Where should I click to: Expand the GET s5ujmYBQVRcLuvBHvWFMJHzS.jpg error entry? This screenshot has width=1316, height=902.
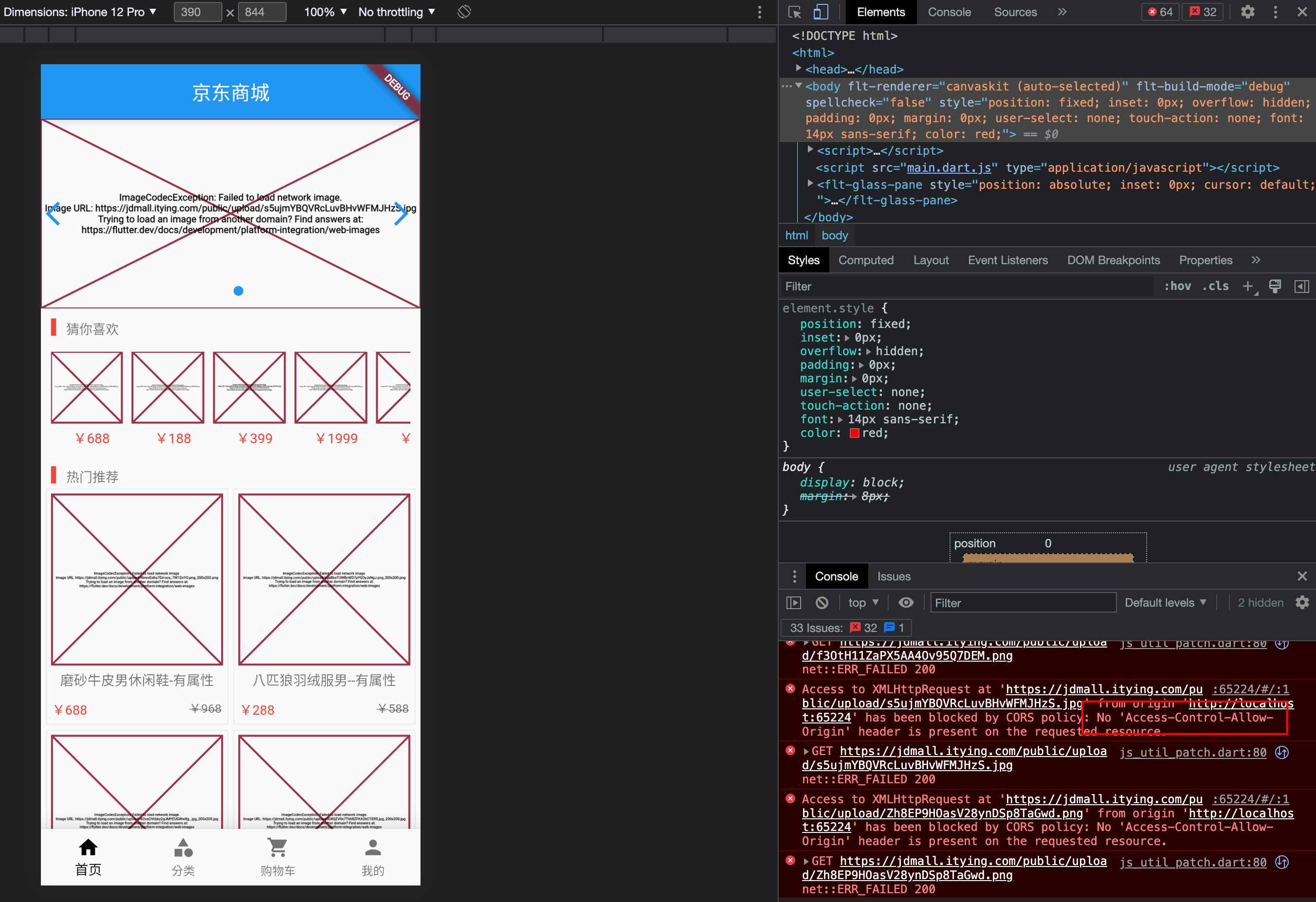tap(806, 752)
